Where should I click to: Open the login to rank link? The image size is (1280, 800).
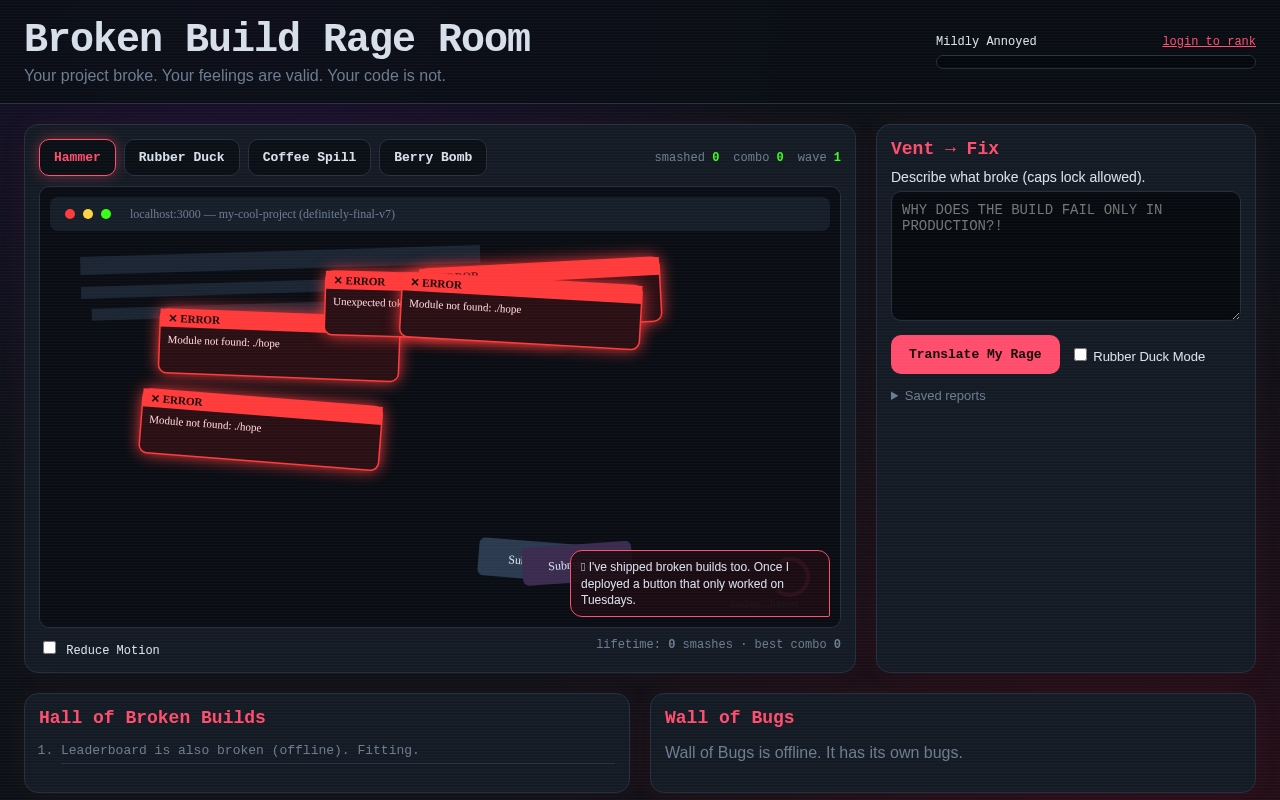(x=1208, y=42)
